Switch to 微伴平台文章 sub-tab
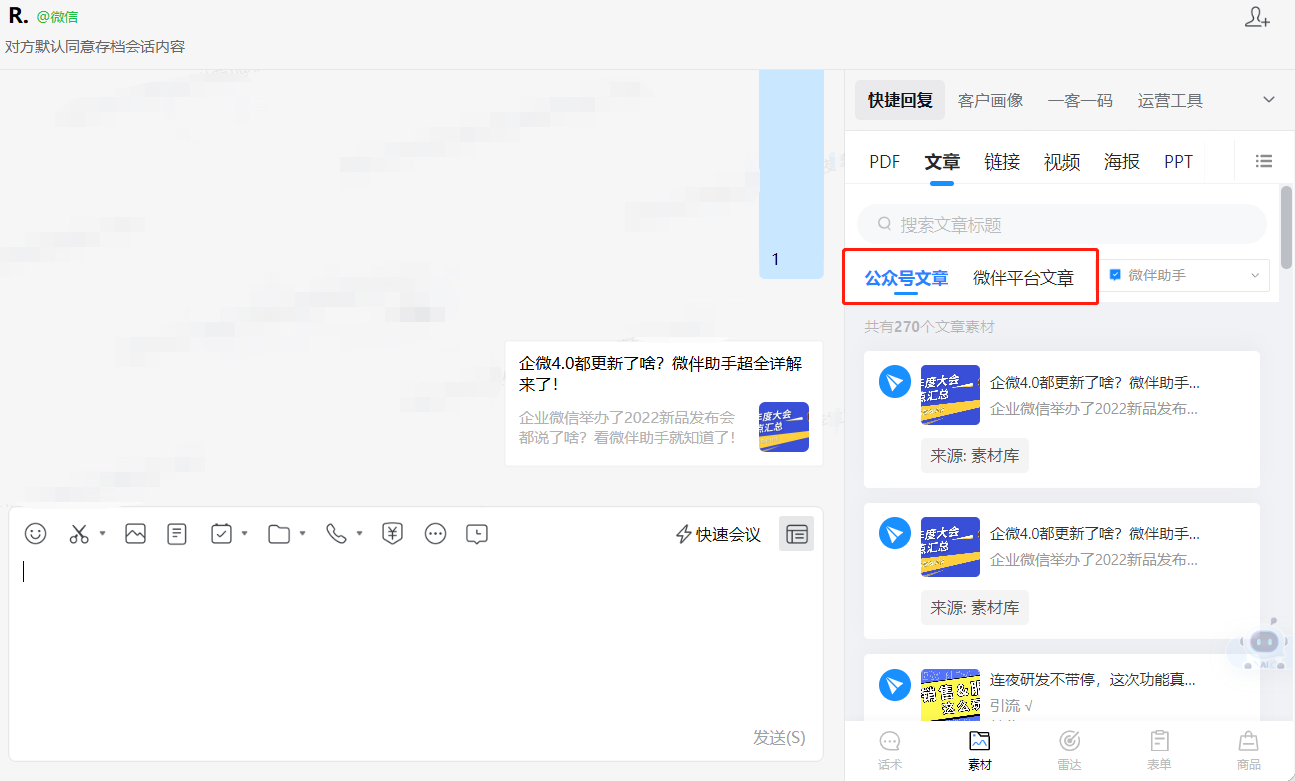1295x781 pixels. click(1023, 278)
